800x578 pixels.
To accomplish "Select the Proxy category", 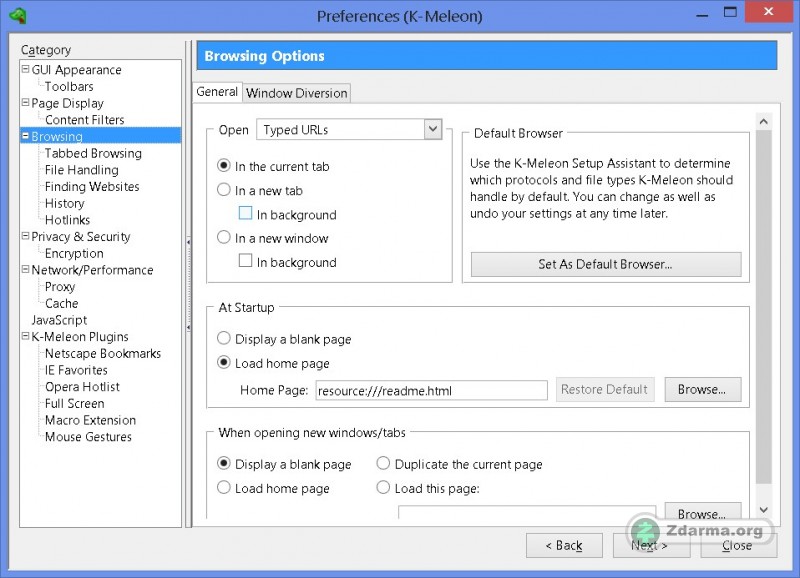I will (x=60, y=287).
